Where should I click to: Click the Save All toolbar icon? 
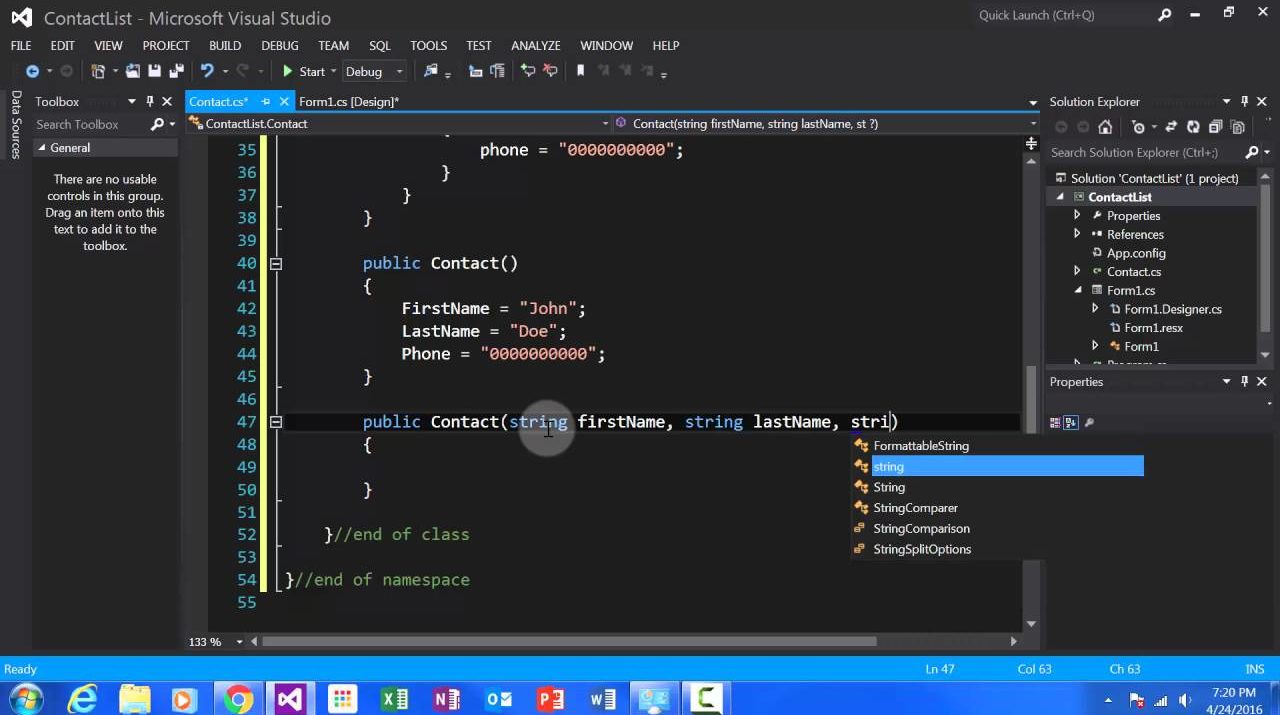coord(174,71)
